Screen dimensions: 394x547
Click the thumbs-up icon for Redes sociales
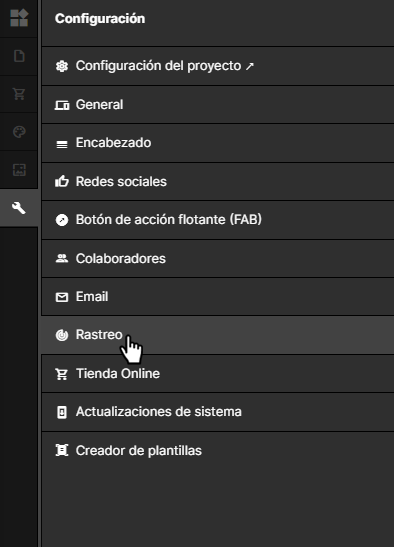(62, 181)
